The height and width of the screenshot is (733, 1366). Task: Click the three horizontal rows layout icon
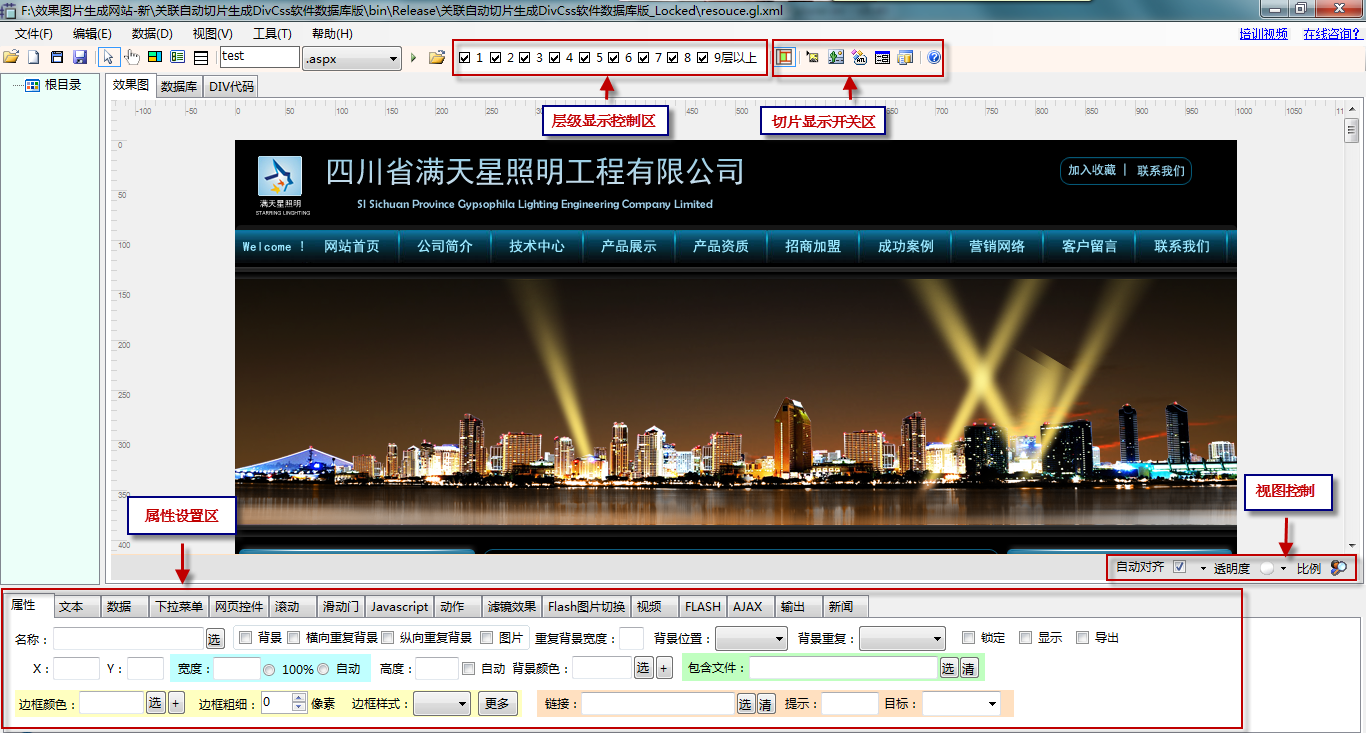201,58
